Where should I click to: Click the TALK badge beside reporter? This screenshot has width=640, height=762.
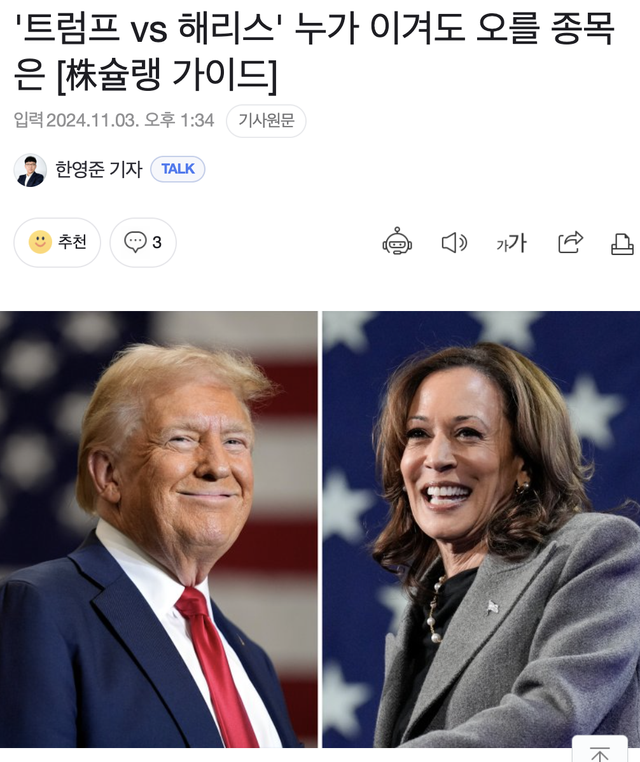click(x=177, y=169)
